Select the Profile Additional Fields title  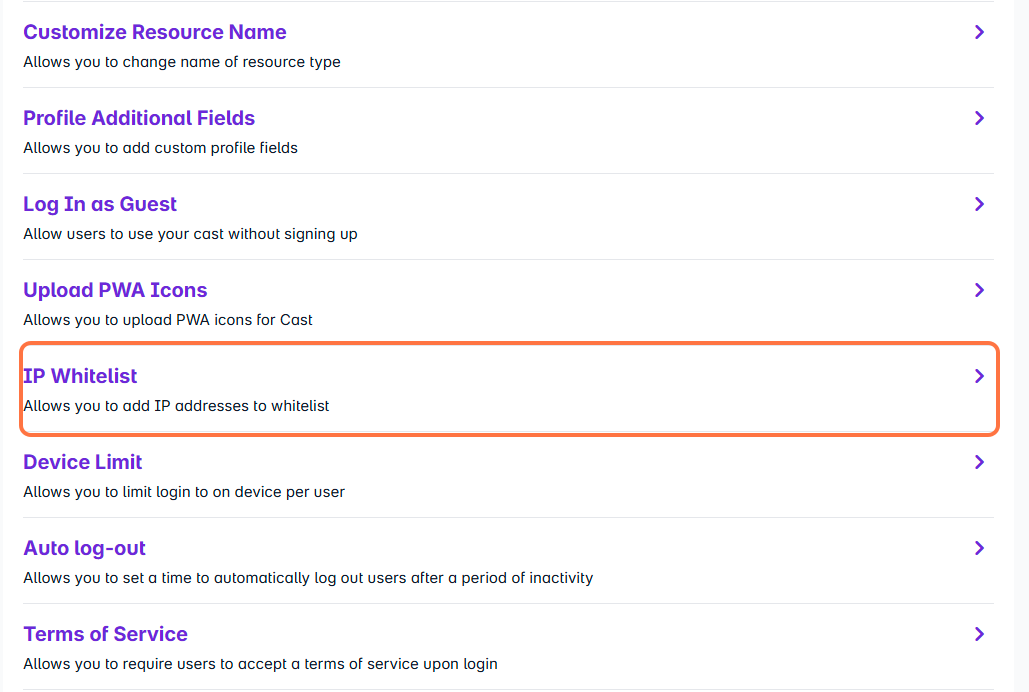click(x=139, y=118)
